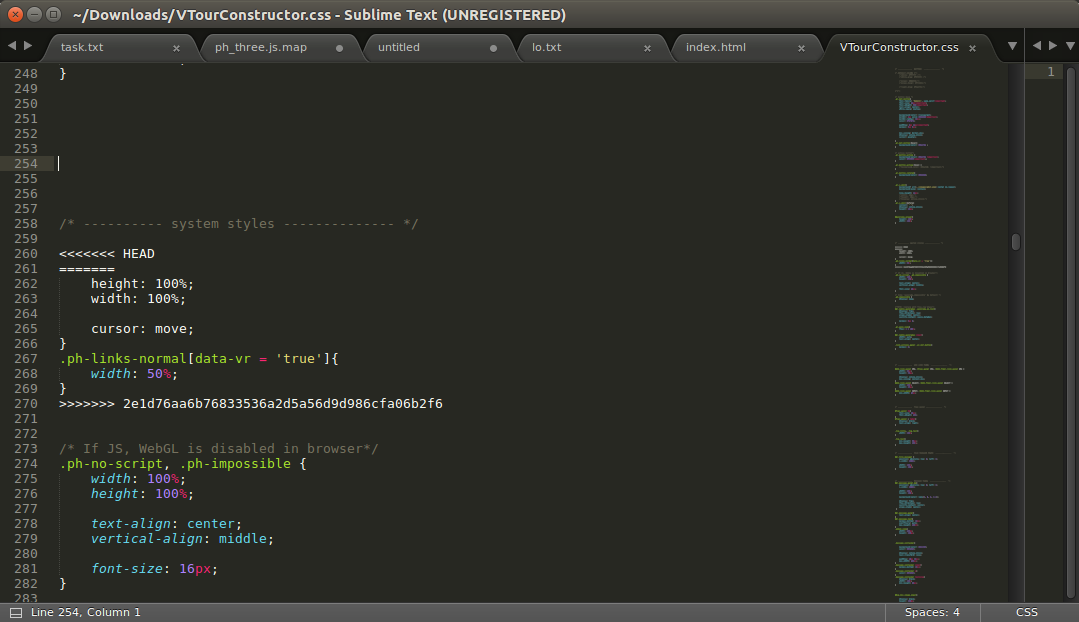This screenshot has height=622, width=1079.
Task: Close the task.txt tab
Action: [x=176, y=48]
